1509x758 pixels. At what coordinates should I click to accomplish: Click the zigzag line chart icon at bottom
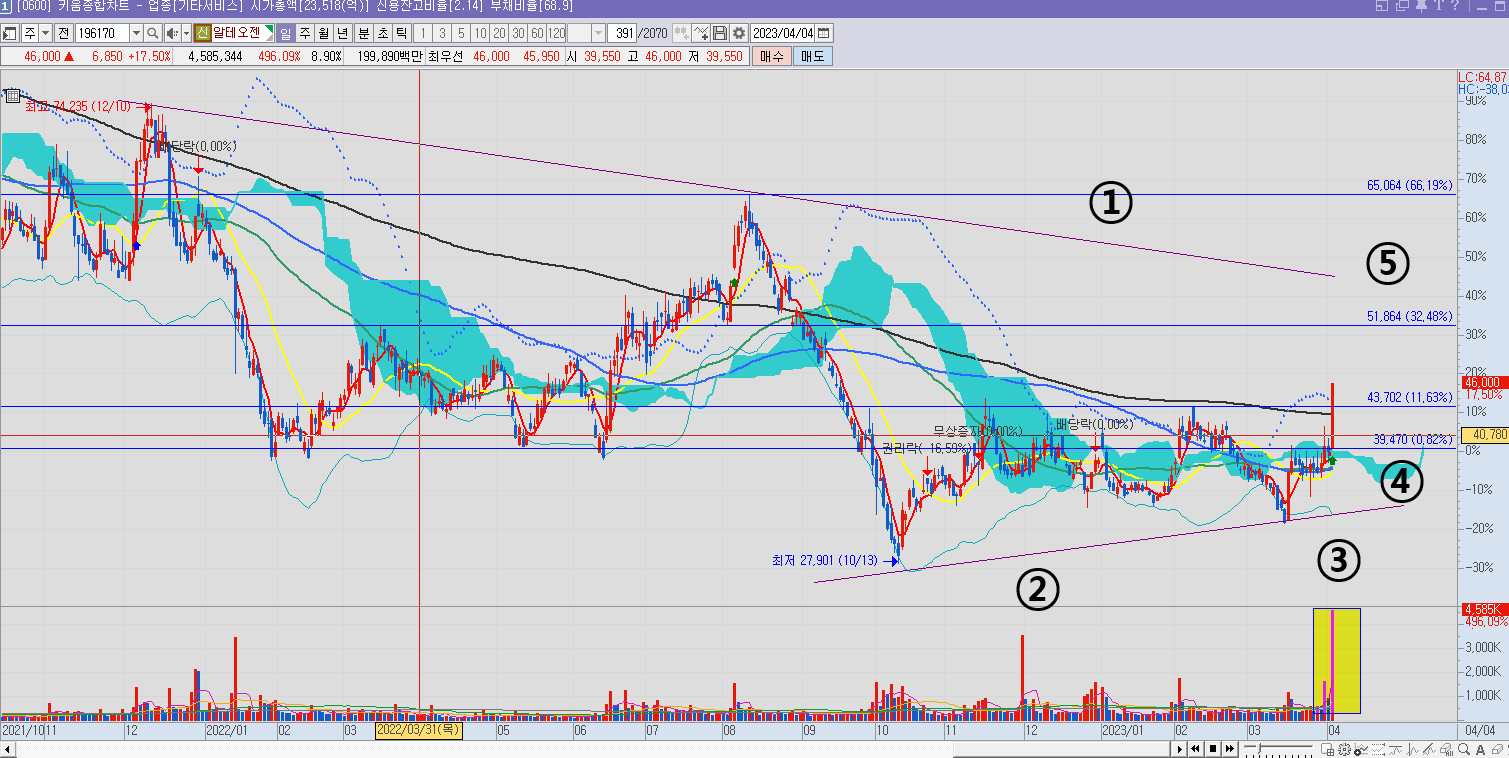[1412, 749]
